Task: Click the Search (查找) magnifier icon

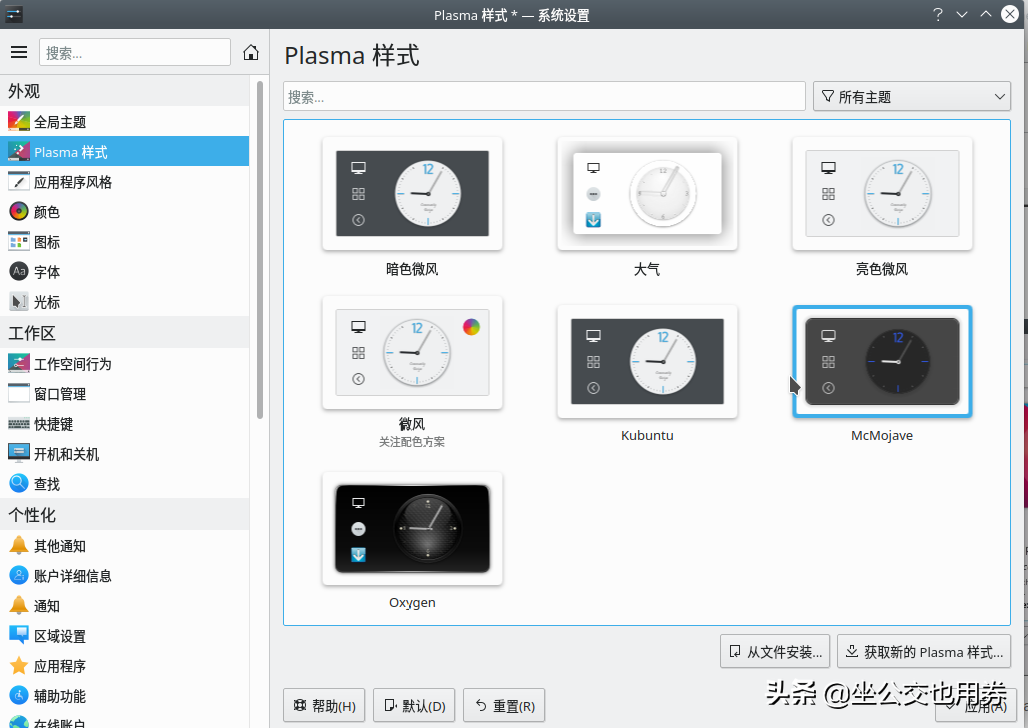Action: 19,483
